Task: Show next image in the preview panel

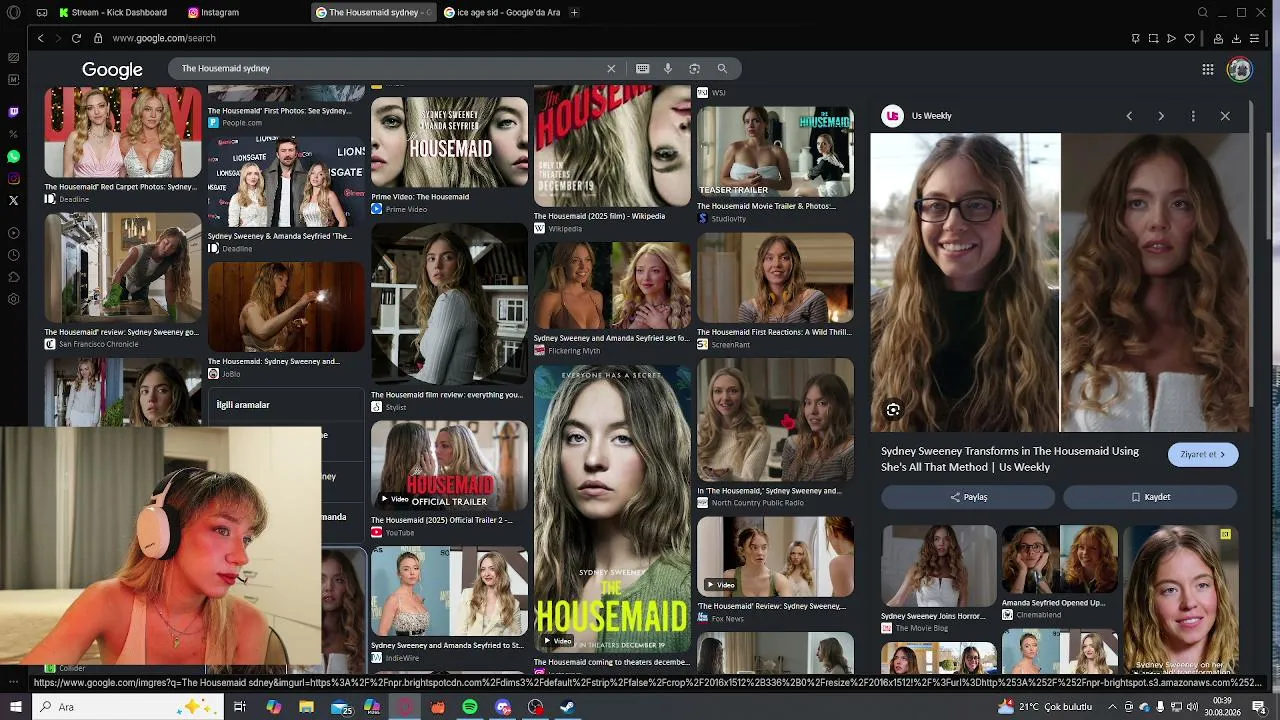Action: (x=1161, y=116)
